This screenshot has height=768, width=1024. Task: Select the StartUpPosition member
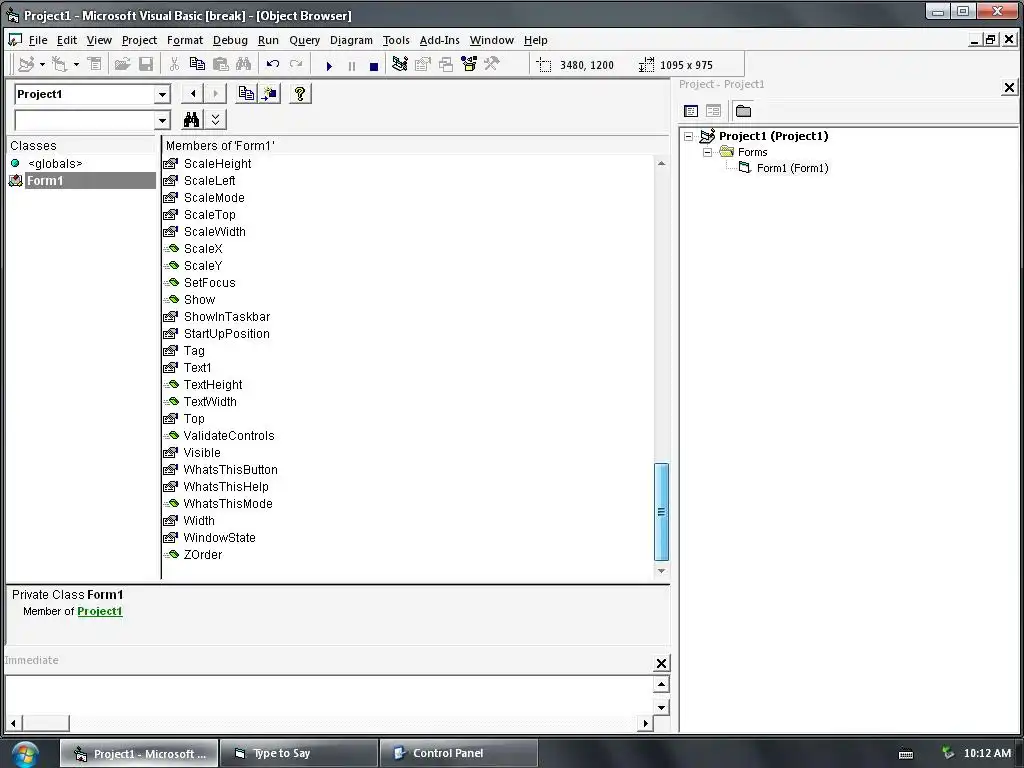[227, 333]
